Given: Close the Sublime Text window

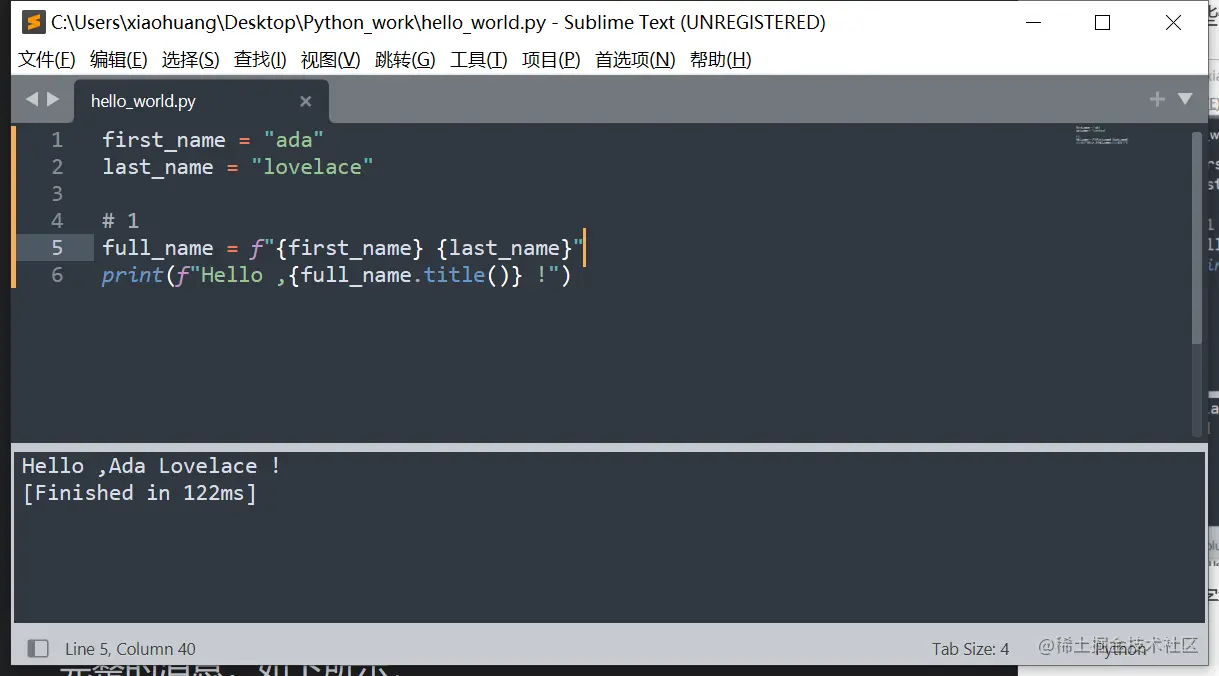Looking at the screenshot, I should tap(1173, 22).
